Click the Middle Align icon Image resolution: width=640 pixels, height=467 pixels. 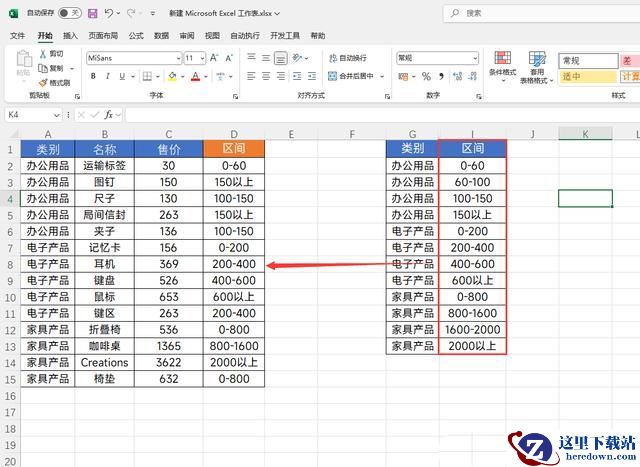(x=266, y=58)
